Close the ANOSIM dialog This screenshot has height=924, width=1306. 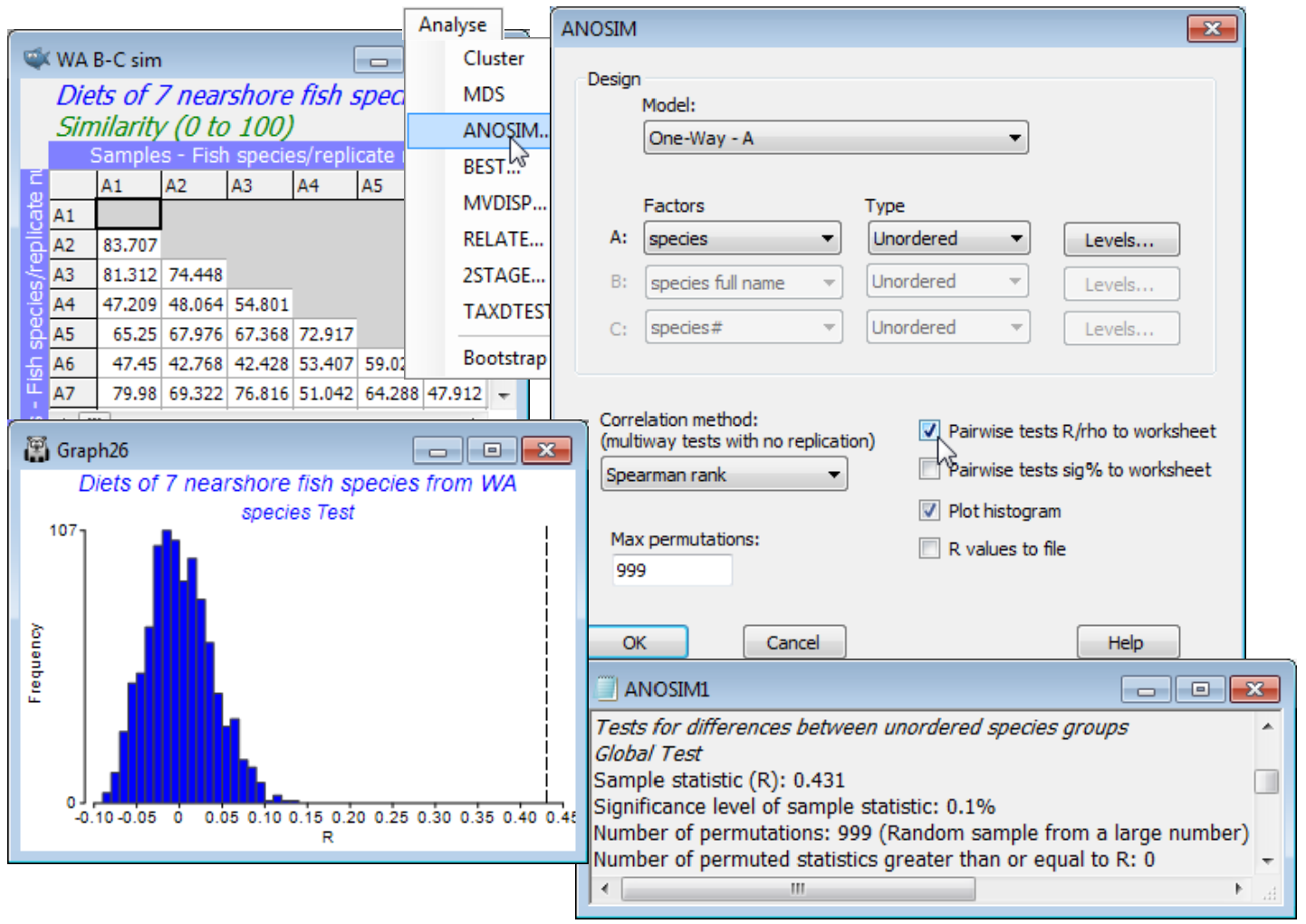pos(1211,29)
